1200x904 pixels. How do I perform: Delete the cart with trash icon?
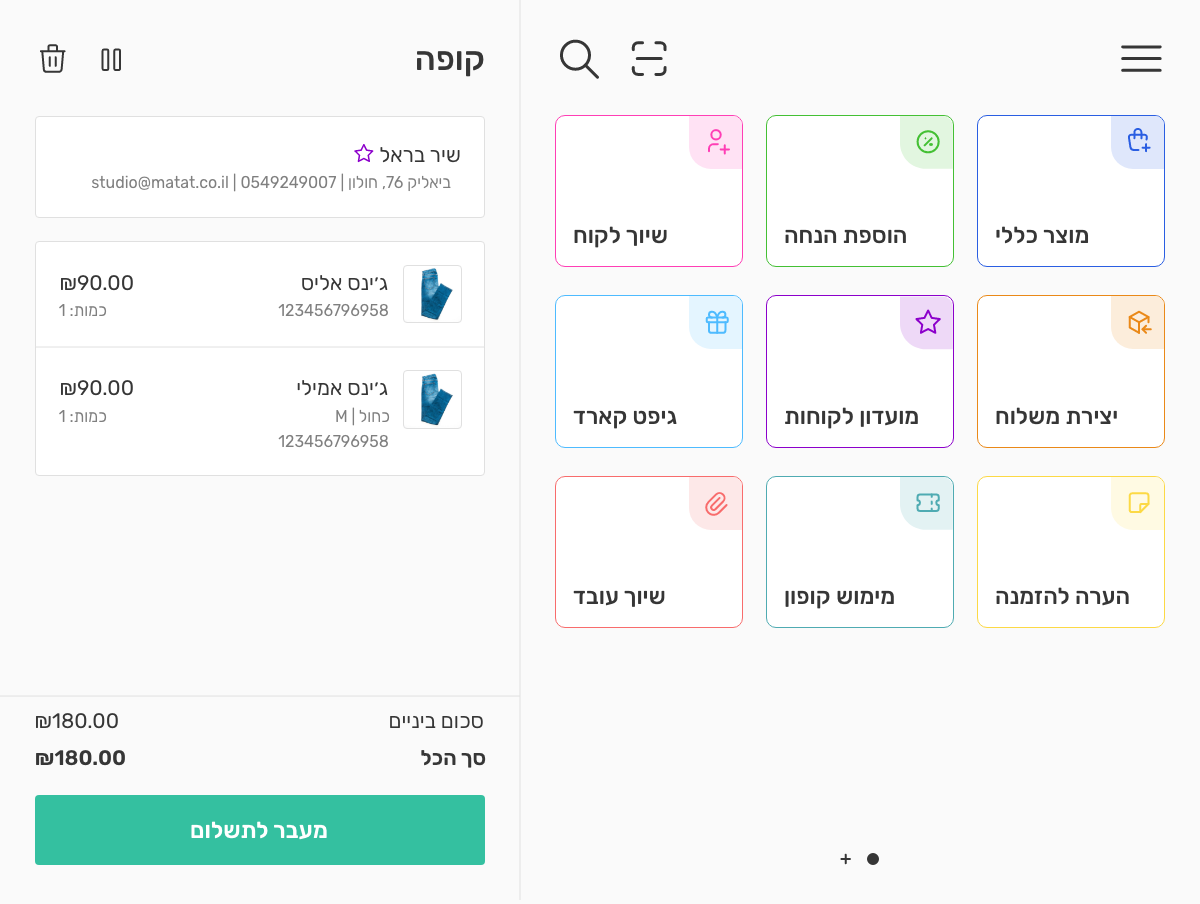click(53, 59)
